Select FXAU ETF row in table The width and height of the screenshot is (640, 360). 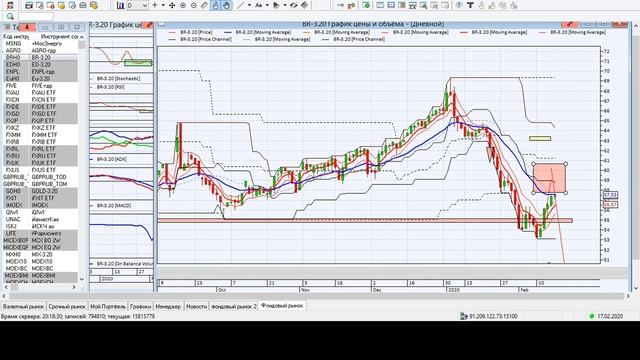click(40, 93)
